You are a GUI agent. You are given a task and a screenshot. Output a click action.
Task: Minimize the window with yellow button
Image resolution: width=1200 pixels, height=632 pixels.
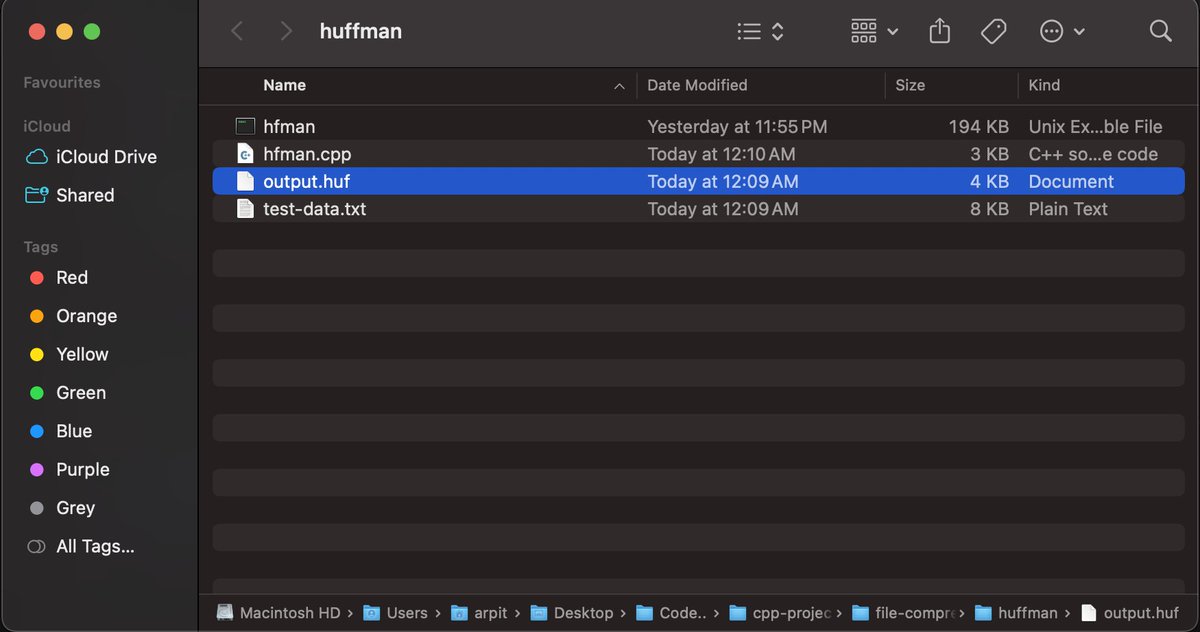(64, 32)
